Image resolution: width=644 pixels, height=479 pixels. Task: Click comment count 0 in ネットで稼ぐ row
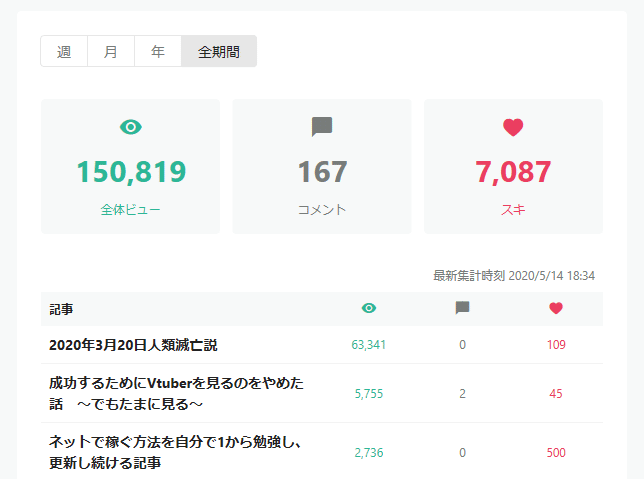click(462, 453)
